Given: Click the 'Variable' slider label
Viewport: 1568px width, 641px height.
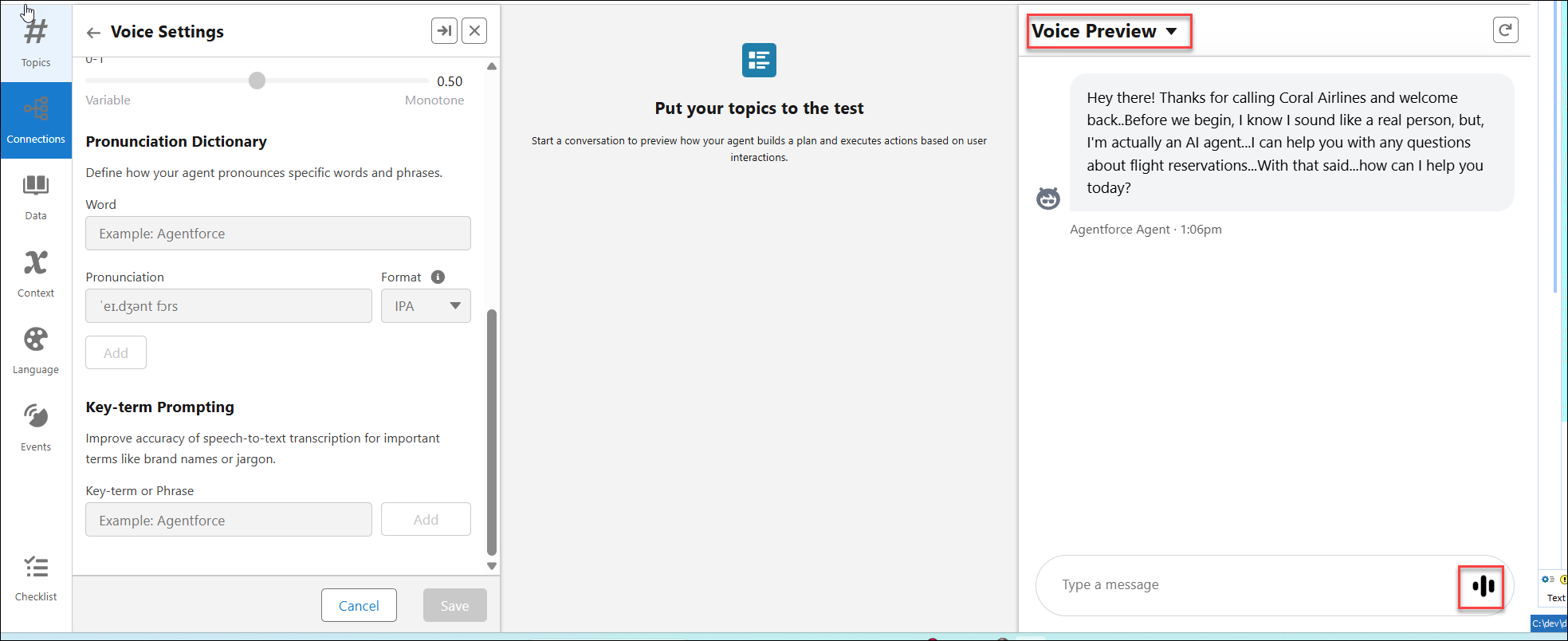Looking at the screenshot, I should (x=108, y=100).
